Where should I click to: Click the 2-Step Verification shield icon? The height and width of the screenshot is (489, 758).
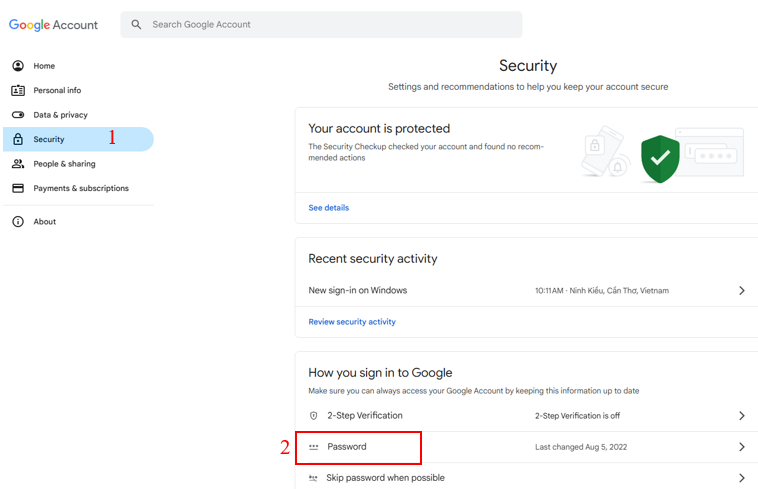314,416
